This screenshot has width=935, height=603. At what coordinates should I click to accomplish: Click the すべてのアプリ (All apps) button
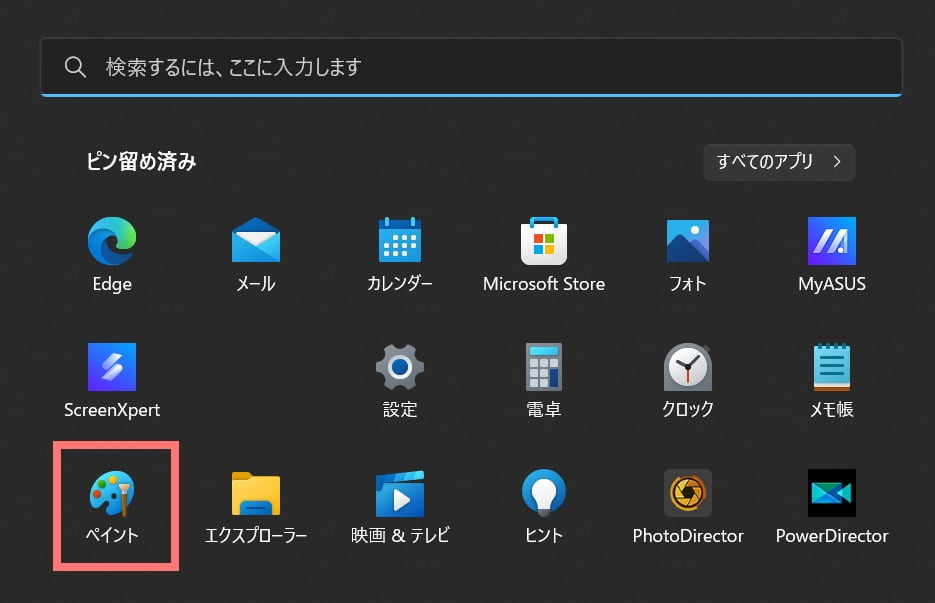[779, 162]
